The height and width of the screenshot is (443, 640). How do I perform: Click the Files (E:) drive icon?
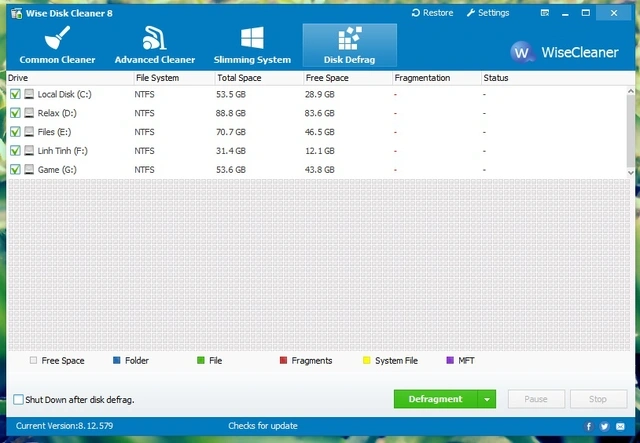pyautogui.click(x=29, y=132)
